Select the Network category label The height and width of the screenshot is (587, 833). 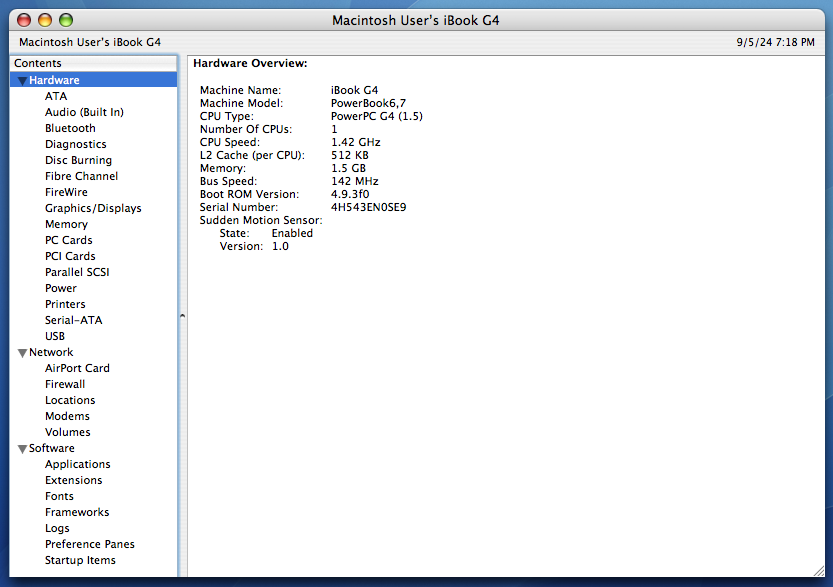tap(51, 352)
